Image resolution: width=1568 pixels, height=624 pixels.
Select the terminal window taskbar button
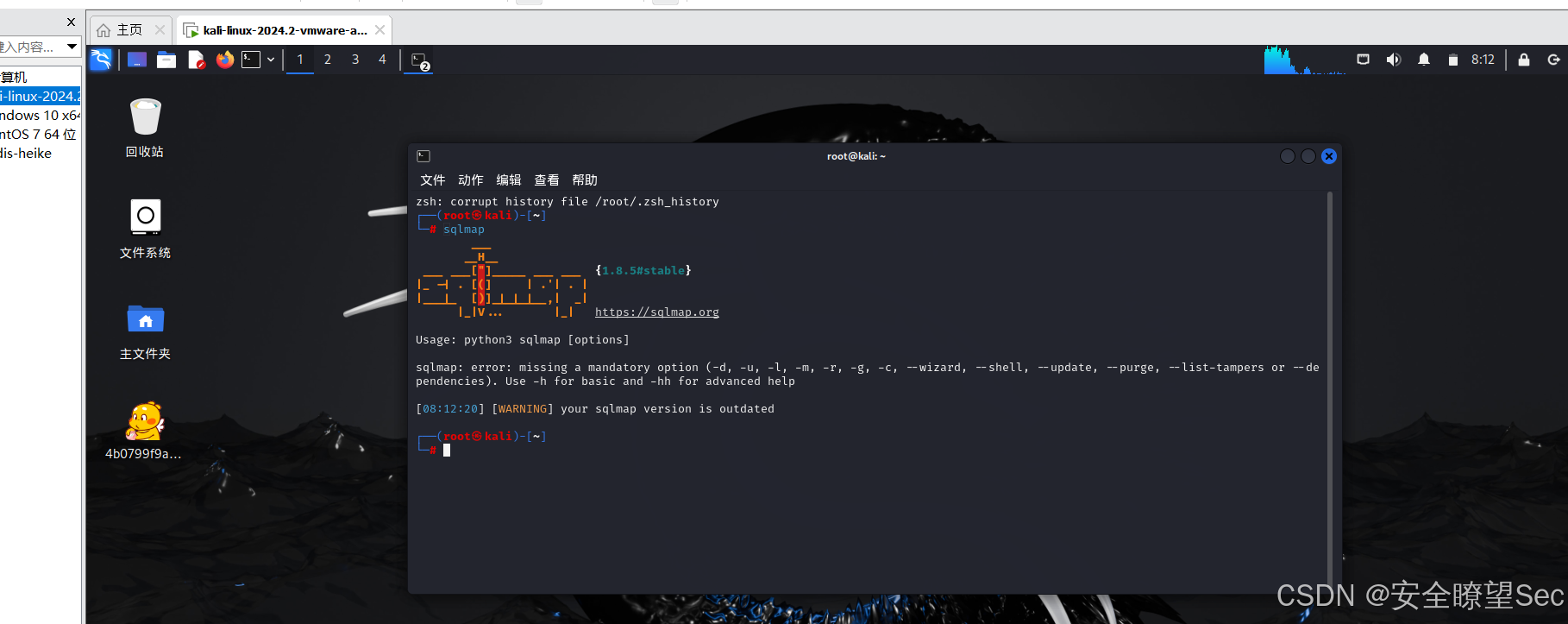click(x=419, y=60)
